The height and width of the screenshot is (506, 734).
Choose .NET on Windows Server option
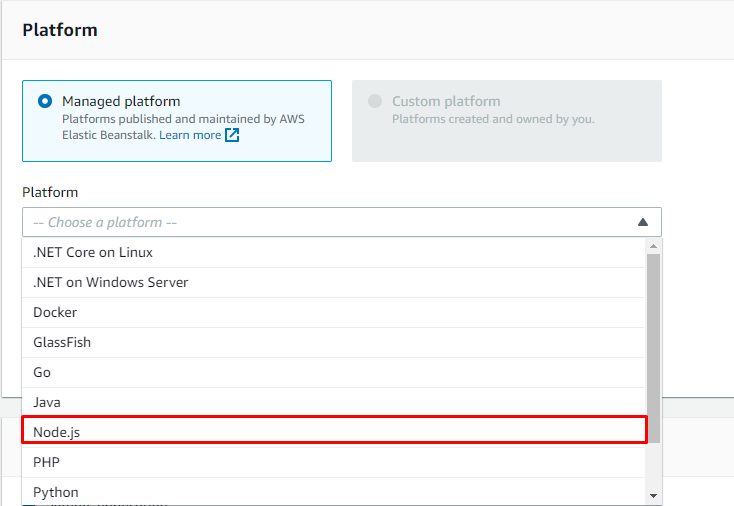coord(333,283)
